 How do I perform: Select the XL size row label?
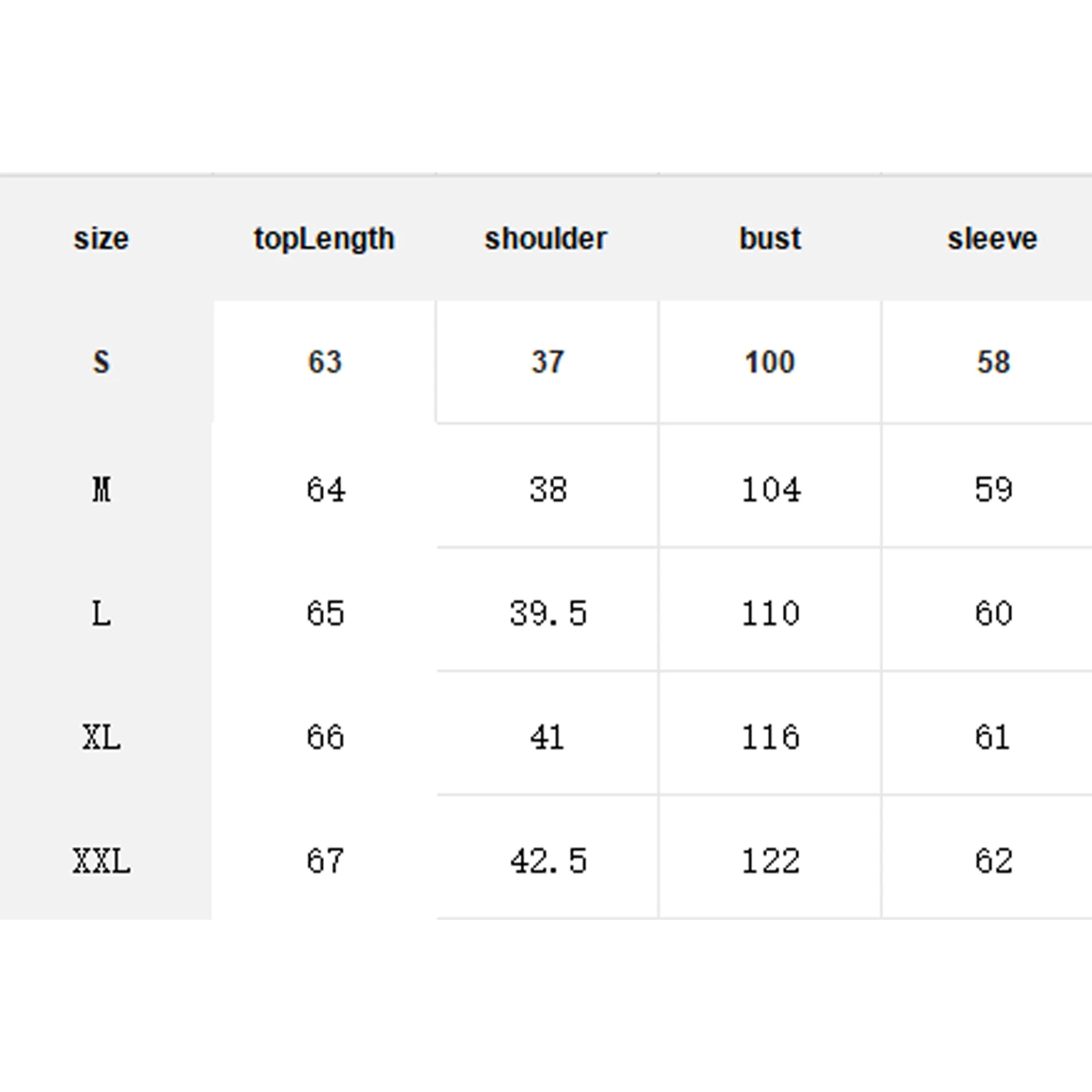101,737
